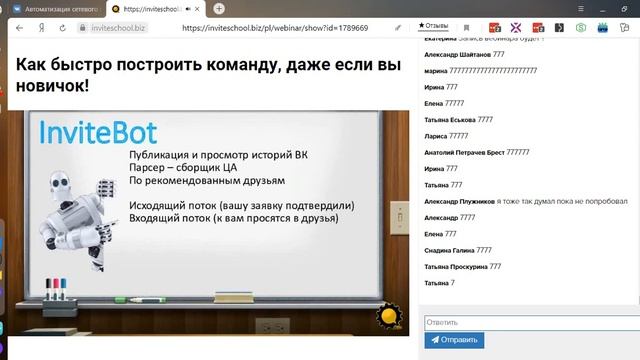Click the pencil icon in the address bar

point(398,28)
